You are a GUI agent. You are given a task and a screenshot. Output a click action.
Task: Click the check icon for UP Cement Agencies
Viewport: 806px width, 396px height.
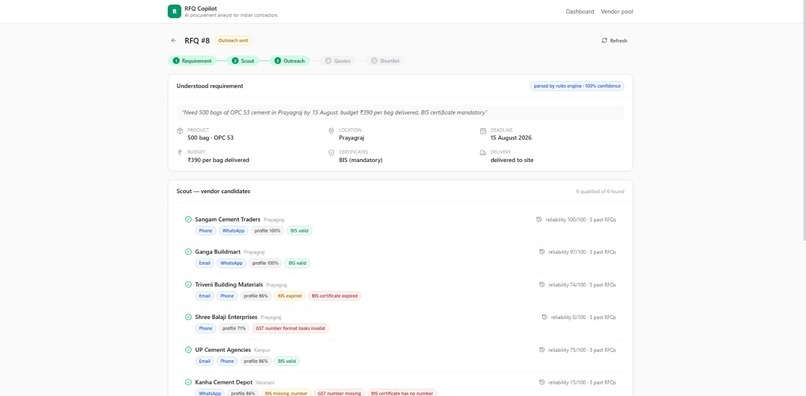[x=188, y=350]
